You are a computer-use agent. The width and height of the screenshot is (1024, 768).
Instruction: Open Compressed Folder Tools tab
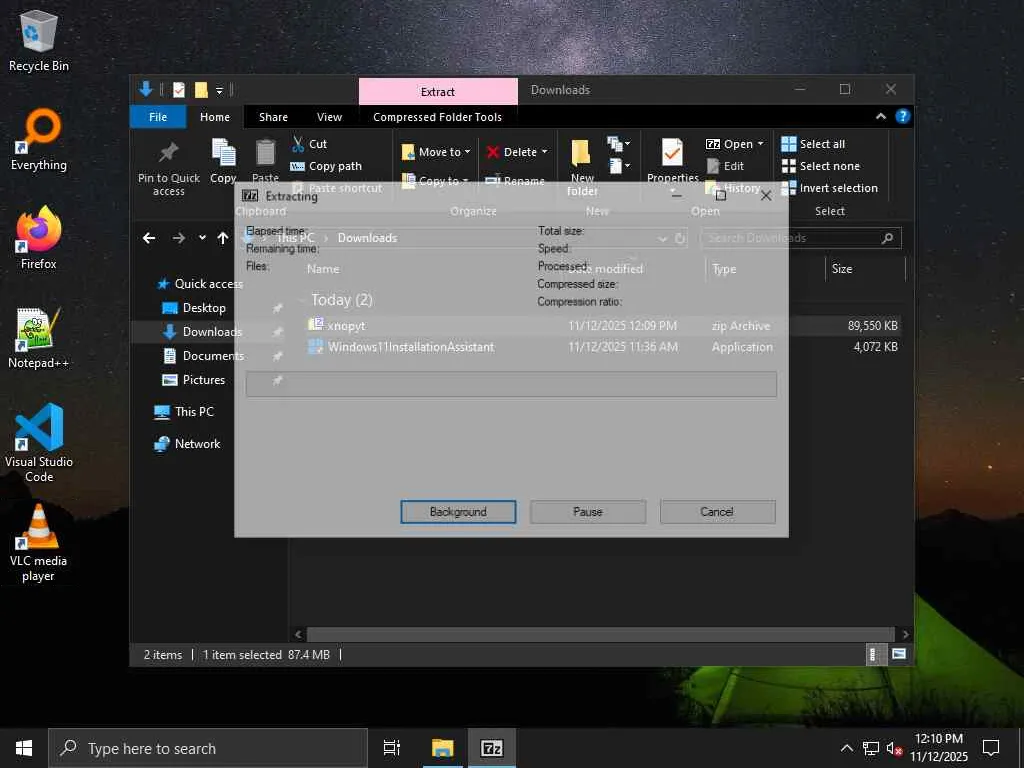438,117
